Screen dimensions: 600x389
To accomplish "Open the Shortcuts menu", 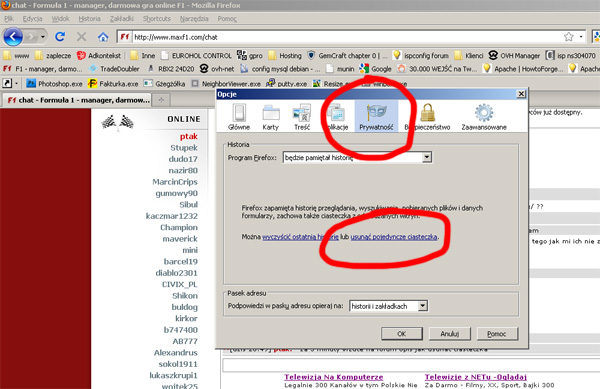I will (x=157, y=18).
